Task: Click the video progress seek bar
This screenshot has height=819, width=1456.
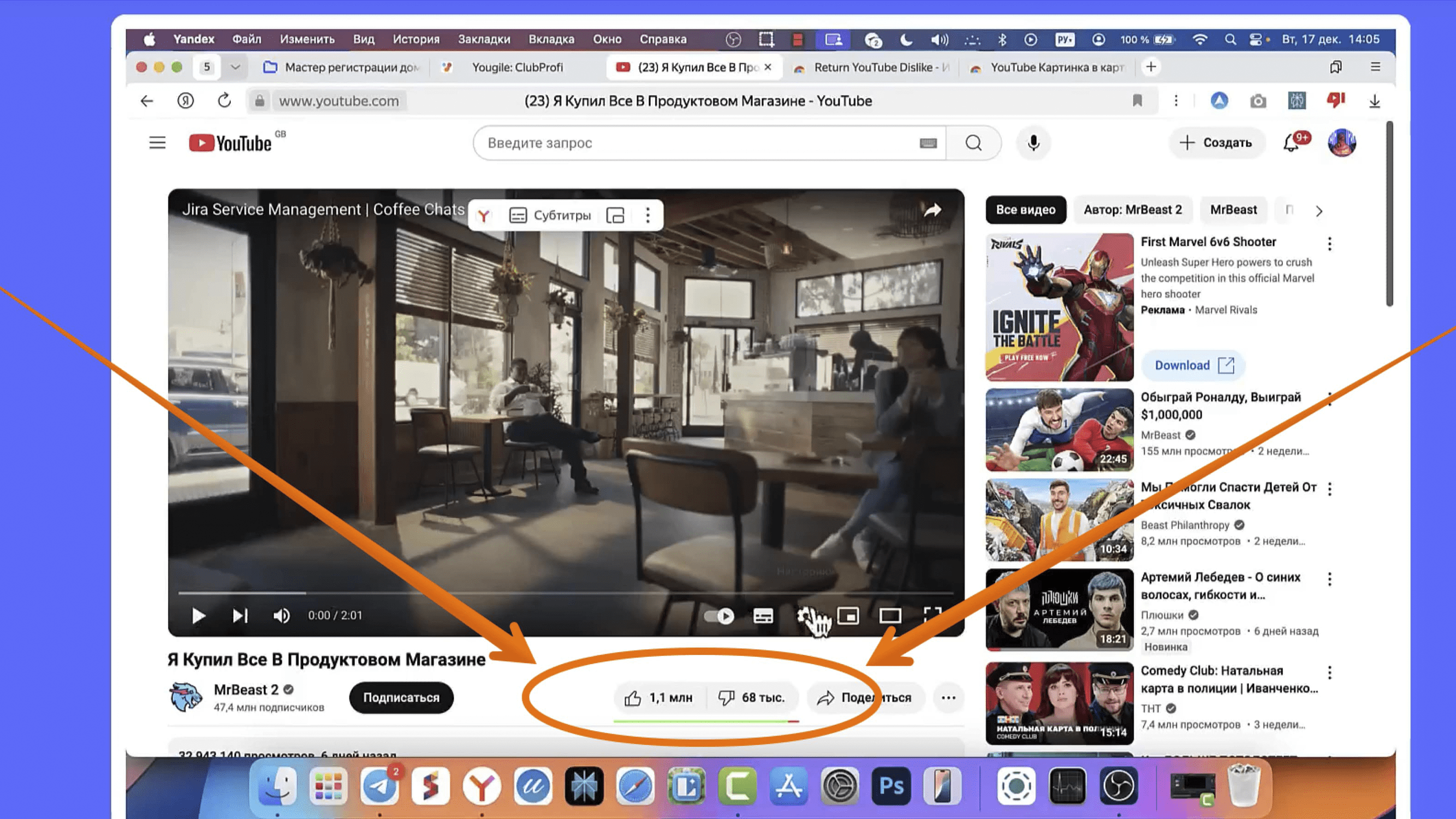Action: (x=565, y=593)
